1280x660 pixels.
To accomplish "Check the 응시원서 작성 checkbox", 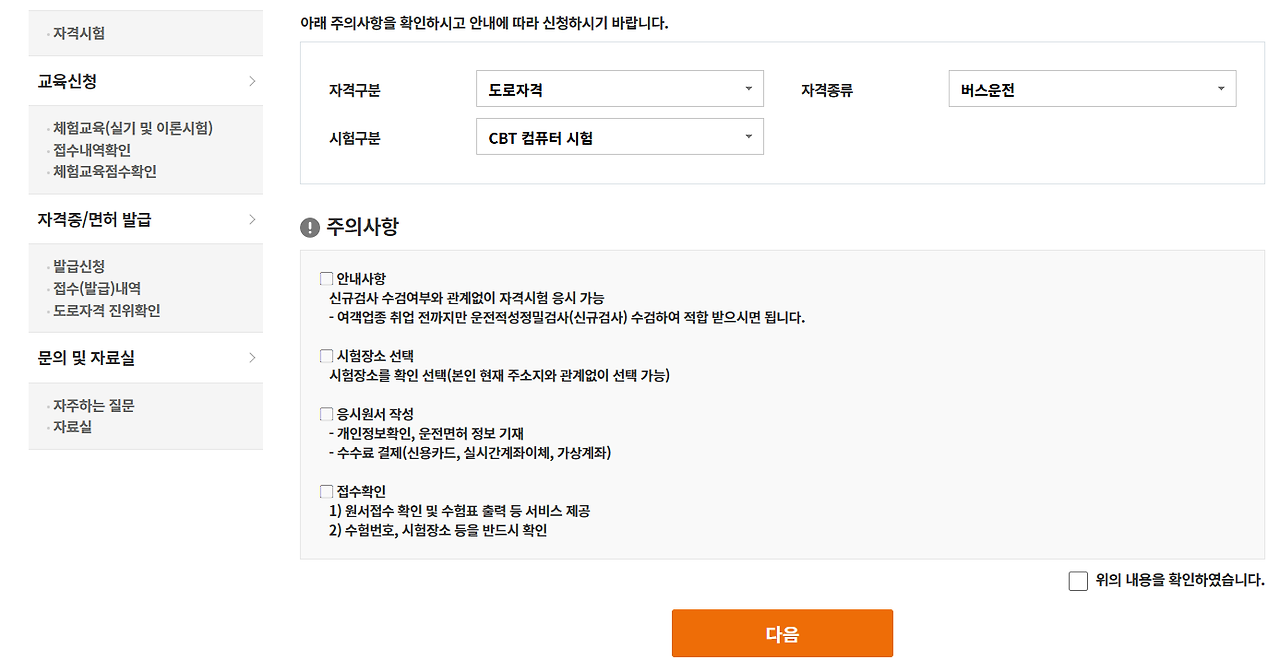I will click(x=325, y=413).
